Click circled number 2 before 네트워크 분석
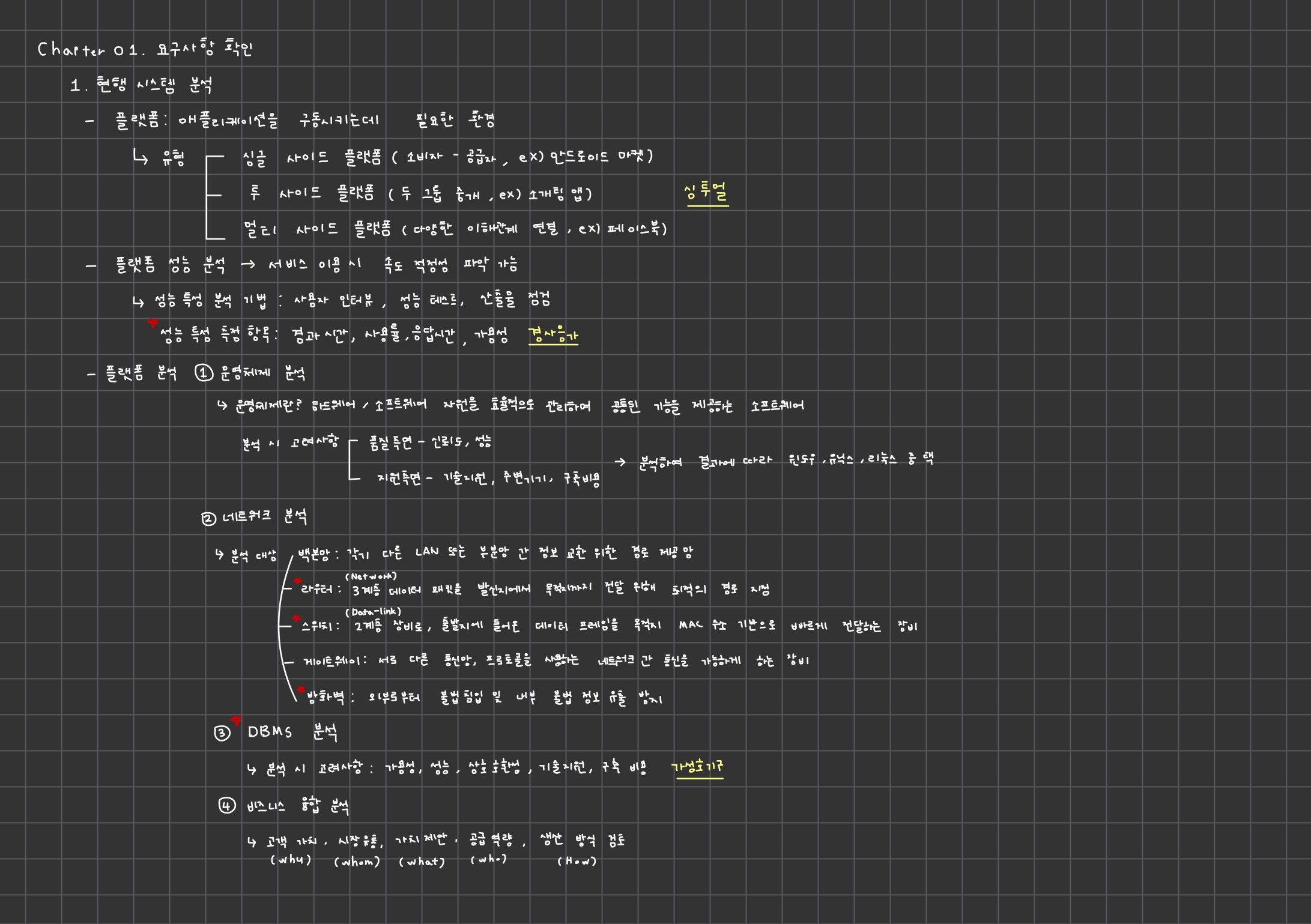Screen dimensions: 1311x924 pos(208,519)
